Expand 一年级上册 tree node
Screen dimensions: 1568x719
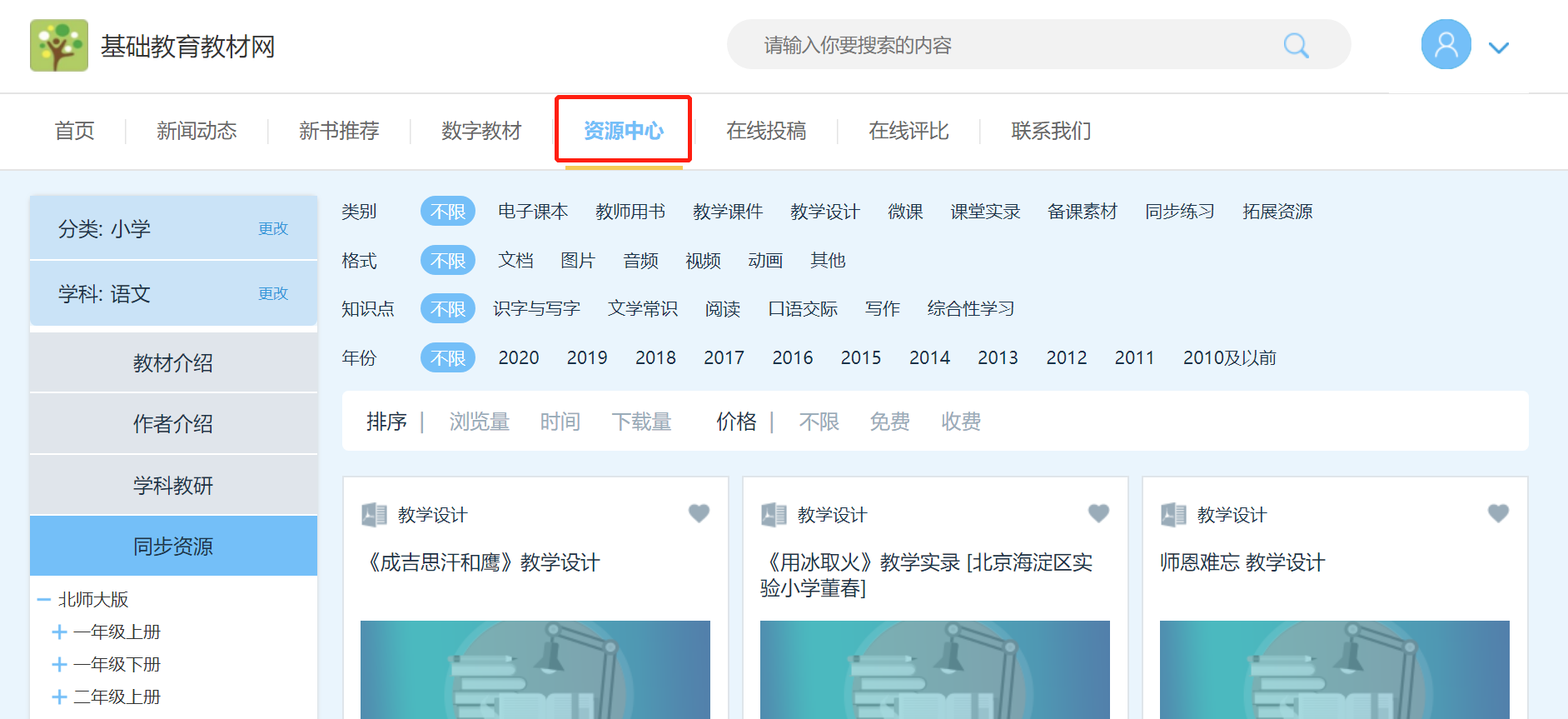[x=59, y=632]
